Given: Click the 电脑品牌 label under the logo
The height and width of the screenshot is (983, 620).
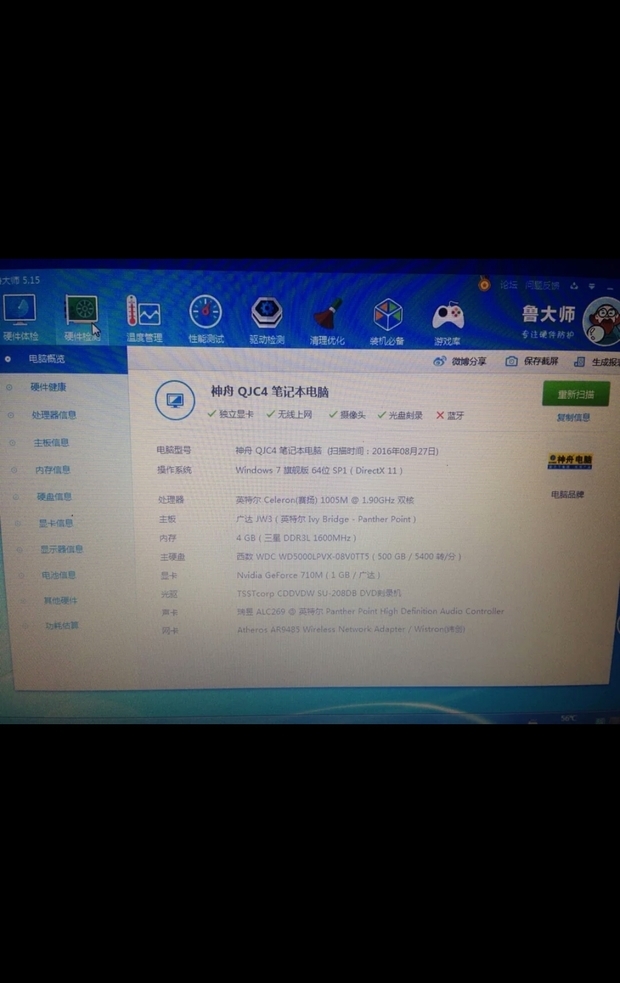Looking at the screenshot, I should coord(567,495).
